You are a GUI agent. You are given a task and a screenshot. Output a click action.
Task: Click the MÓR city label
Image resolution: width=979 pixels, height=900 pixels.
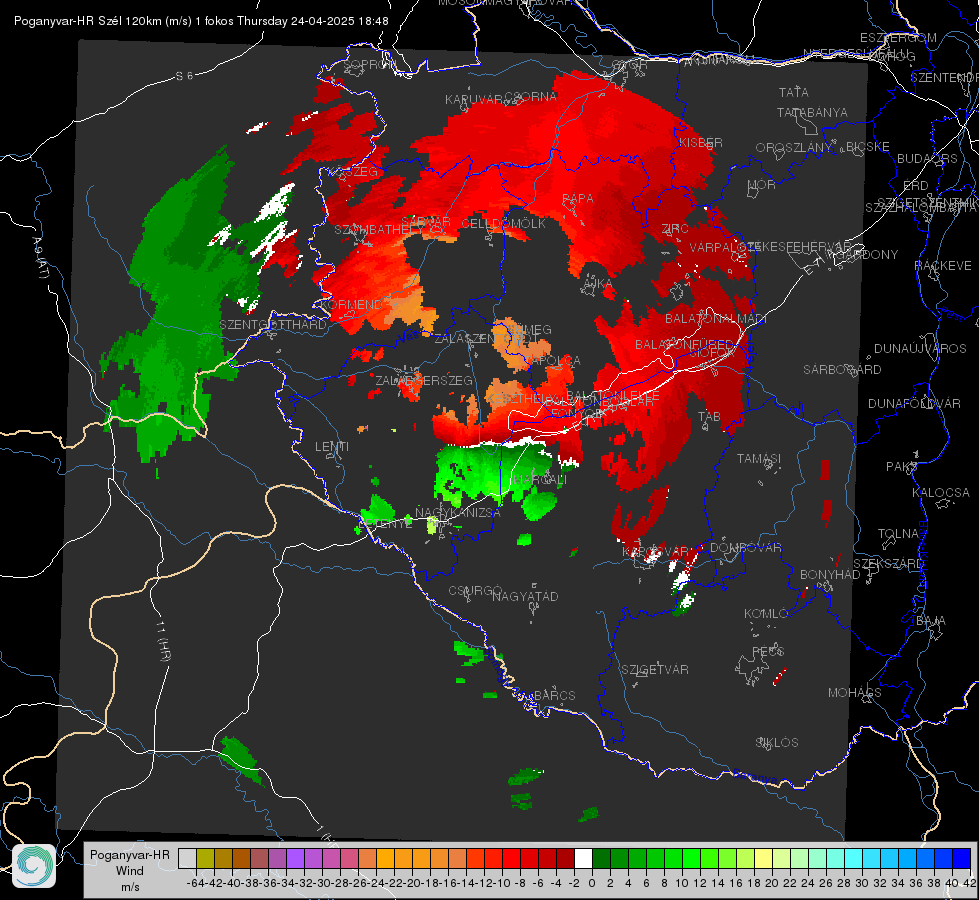pyautogui.click(x=762, y=185)
